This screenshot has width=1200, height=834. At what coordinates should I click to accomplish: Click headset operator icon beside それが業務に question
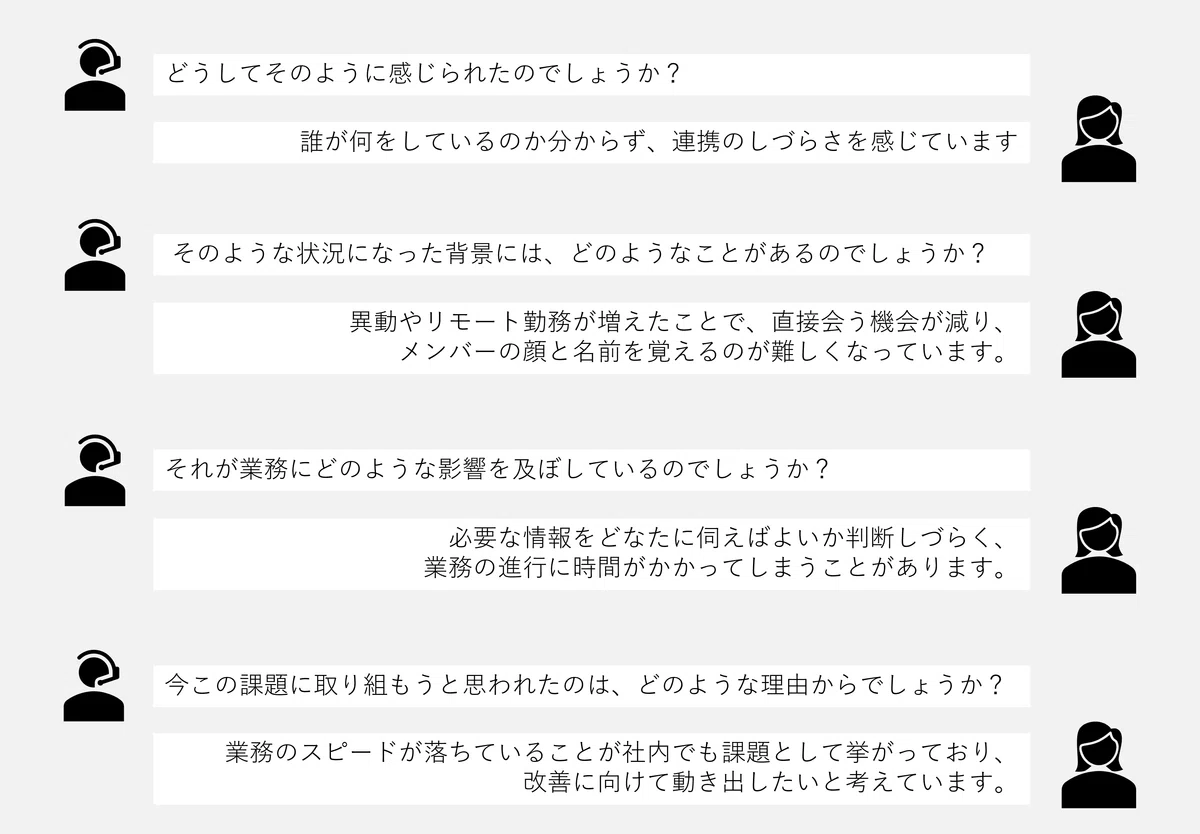pos(95,470)
